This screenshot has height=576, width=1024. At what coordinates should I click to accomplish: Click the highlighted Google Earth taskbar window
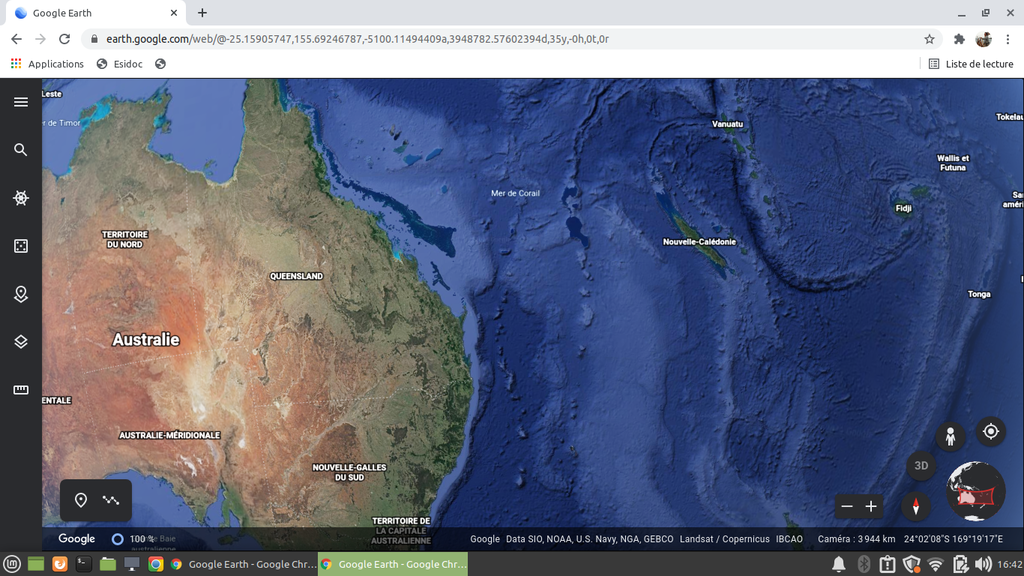coord(393,564)
